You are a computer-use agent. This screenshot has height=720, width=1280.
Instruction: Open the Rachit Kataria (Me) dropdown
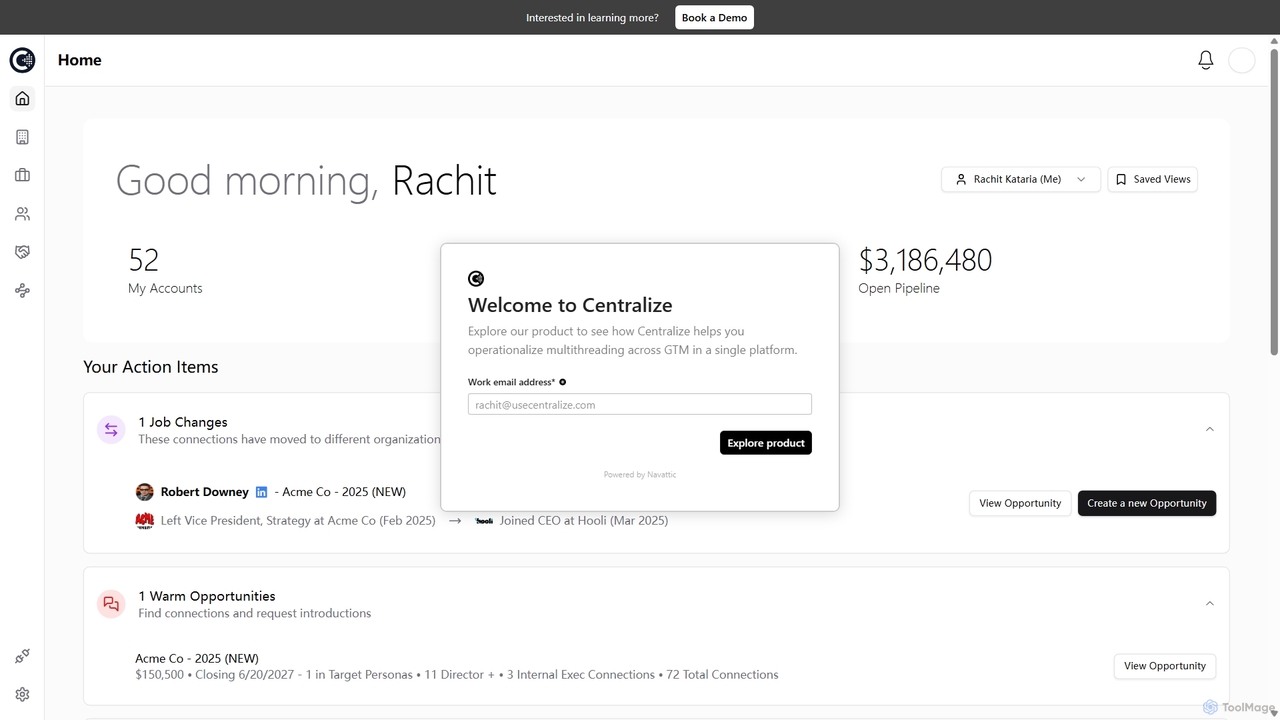[1020, 179]
